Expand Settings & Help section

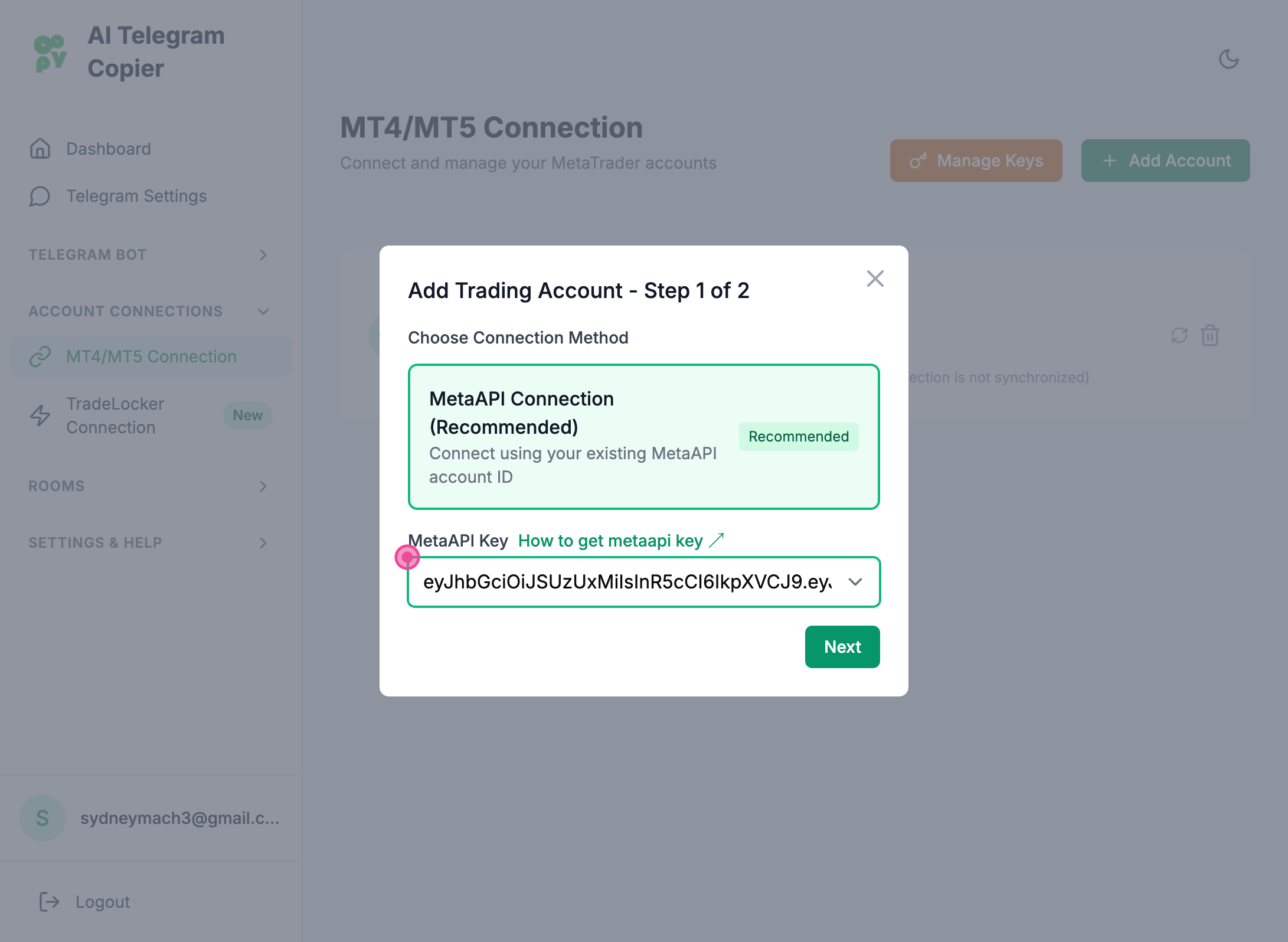click(263, 543)
